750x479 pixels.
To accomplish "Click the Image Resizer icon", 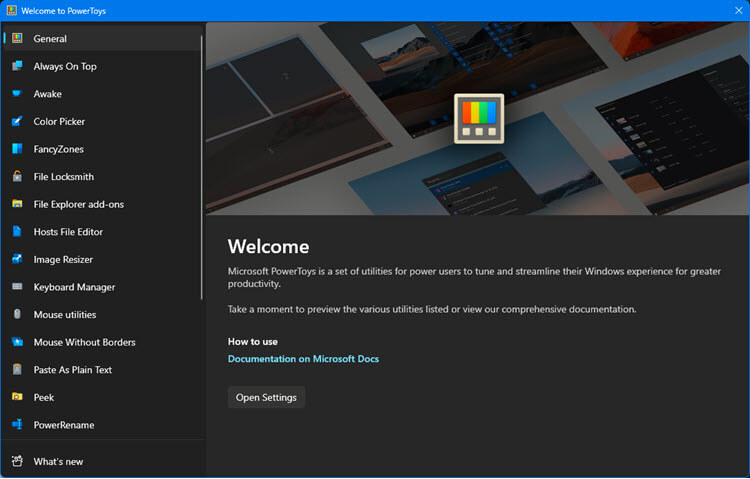I will (17, 259).
